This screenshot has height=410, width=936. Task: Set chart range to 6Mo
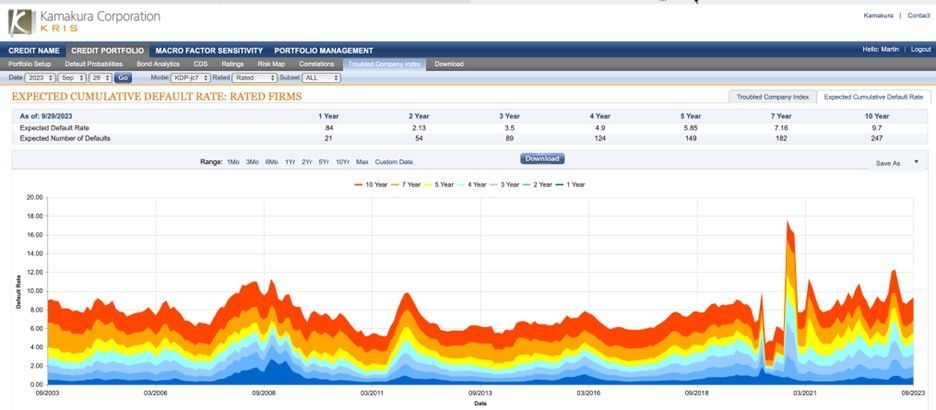[x=272, y=162]
